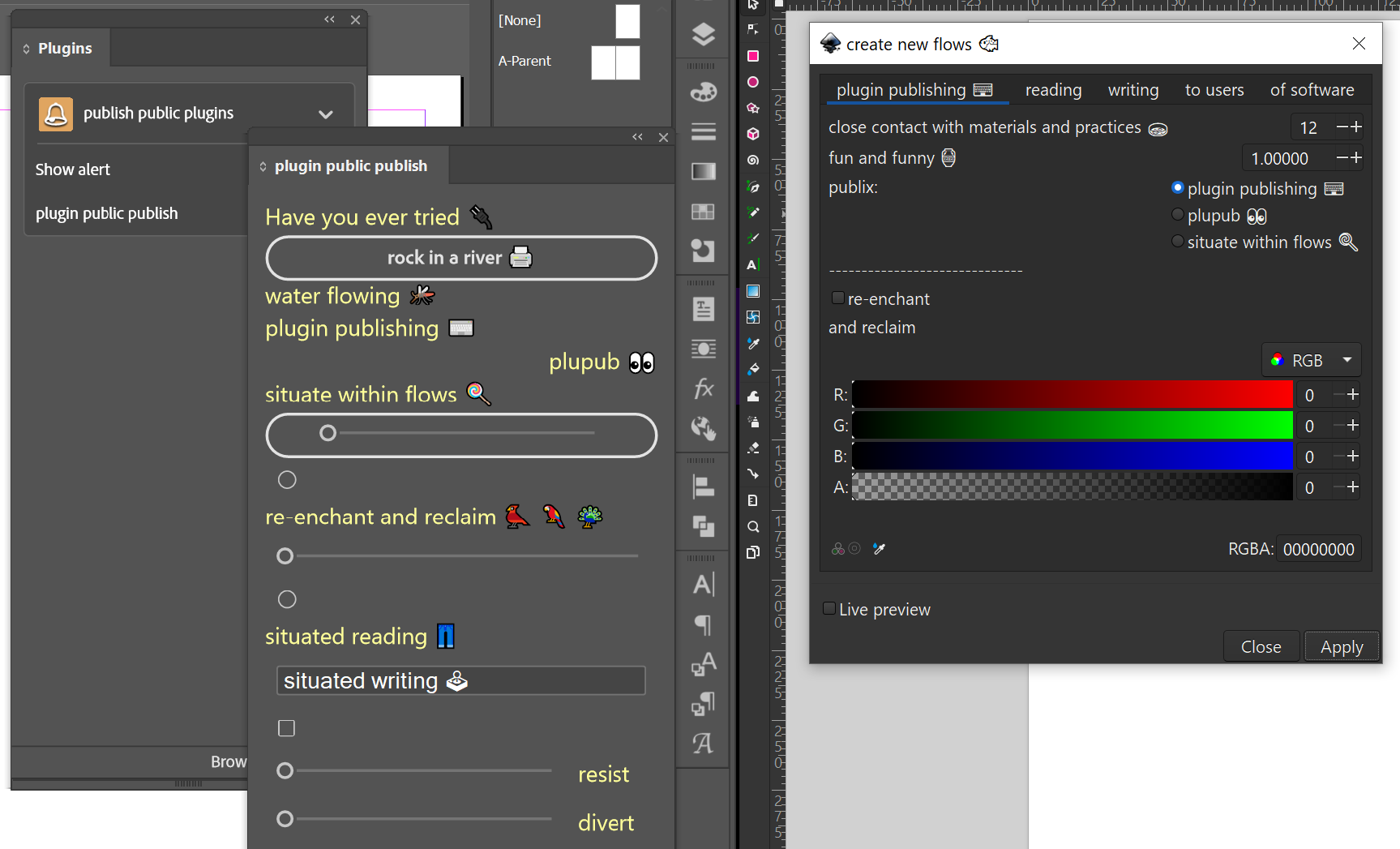Adjust the green G color slider
1400x849 pixels.
pos(1072,425)
